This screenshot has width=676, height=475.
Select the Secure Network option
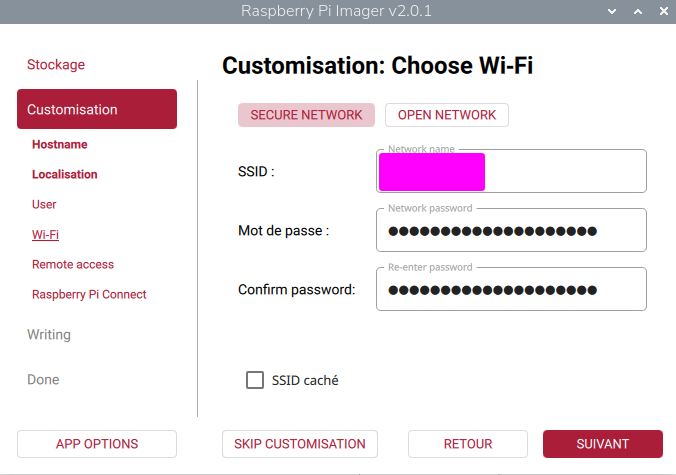tap(306, 115)
